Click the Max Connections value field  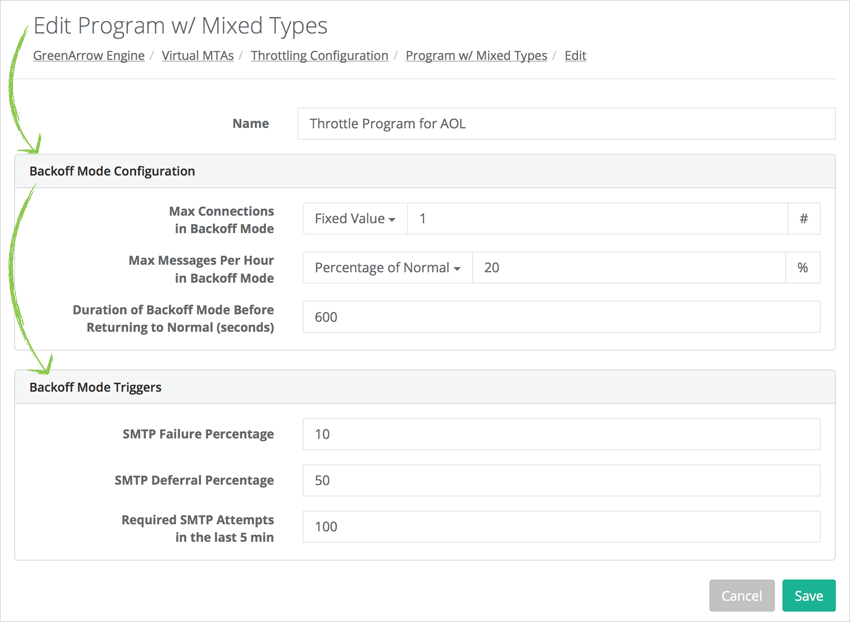coord(597,219)
